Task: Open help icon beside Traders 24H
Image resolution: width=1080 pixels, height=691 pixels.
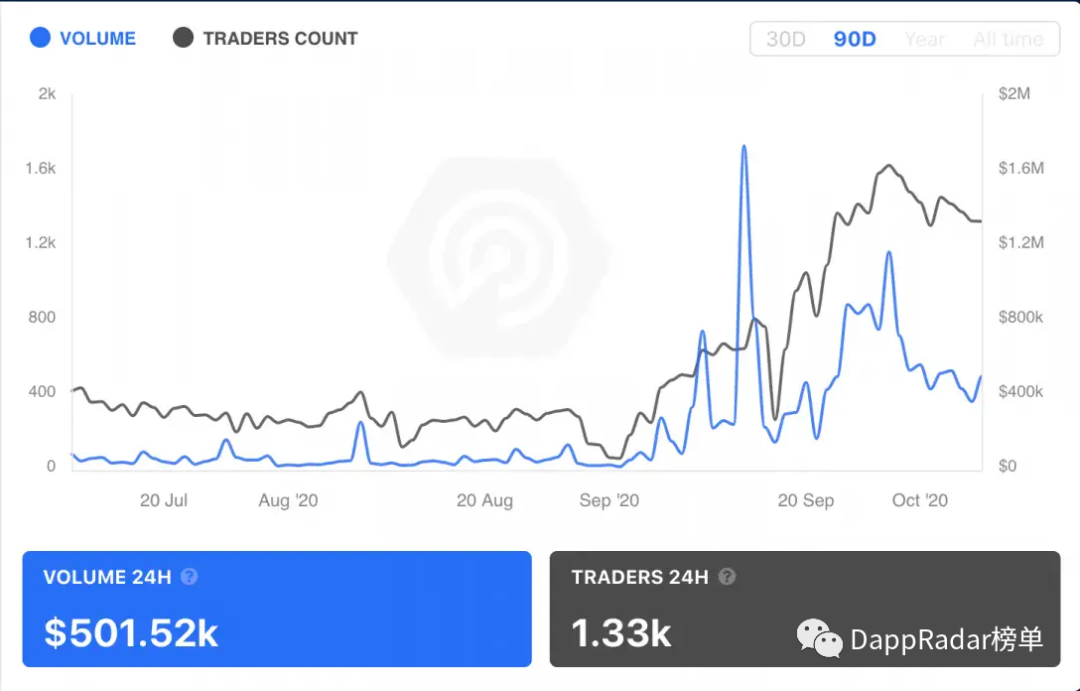Action: tap(727, 577)
